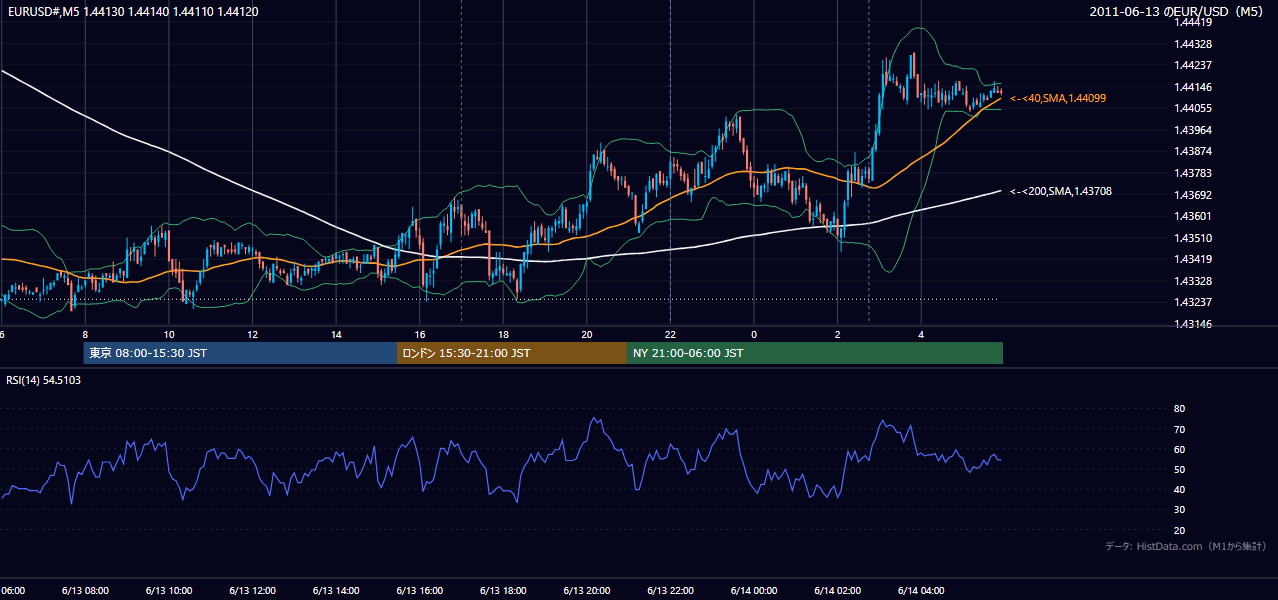1278x600 pixels.
Task: Click bottom time label 6/14 02:00
Action: 837,590
